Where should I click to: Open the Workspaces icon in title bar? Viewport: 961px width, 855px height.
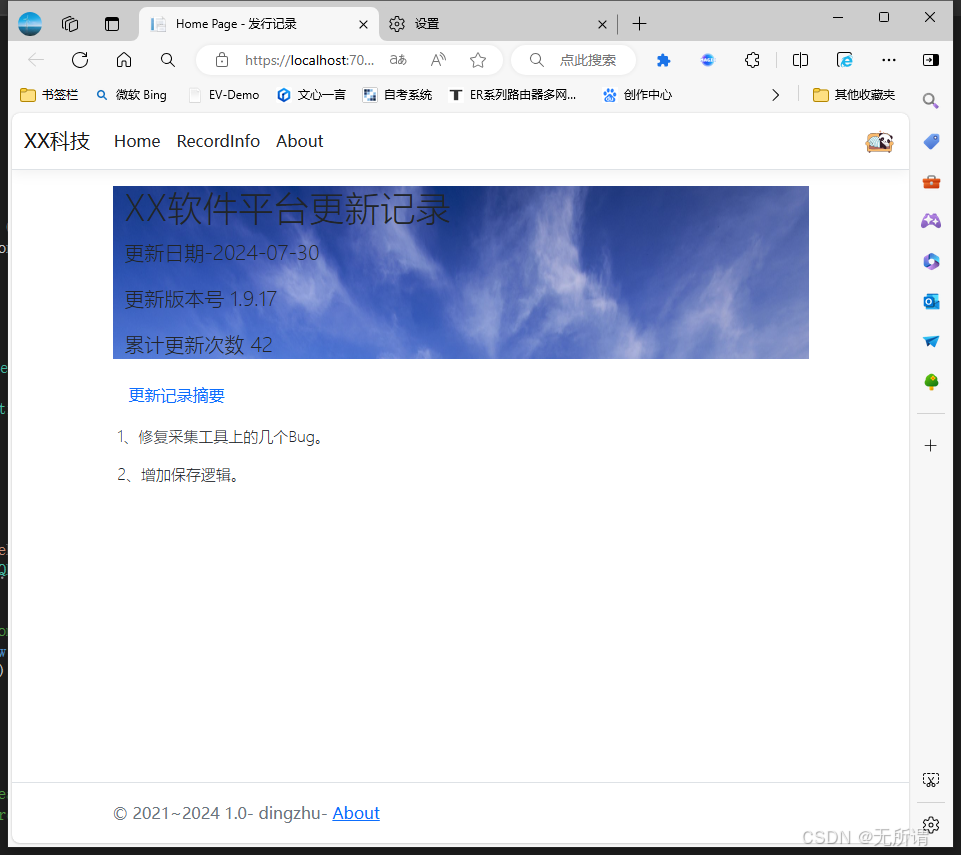tap(70, 24)
